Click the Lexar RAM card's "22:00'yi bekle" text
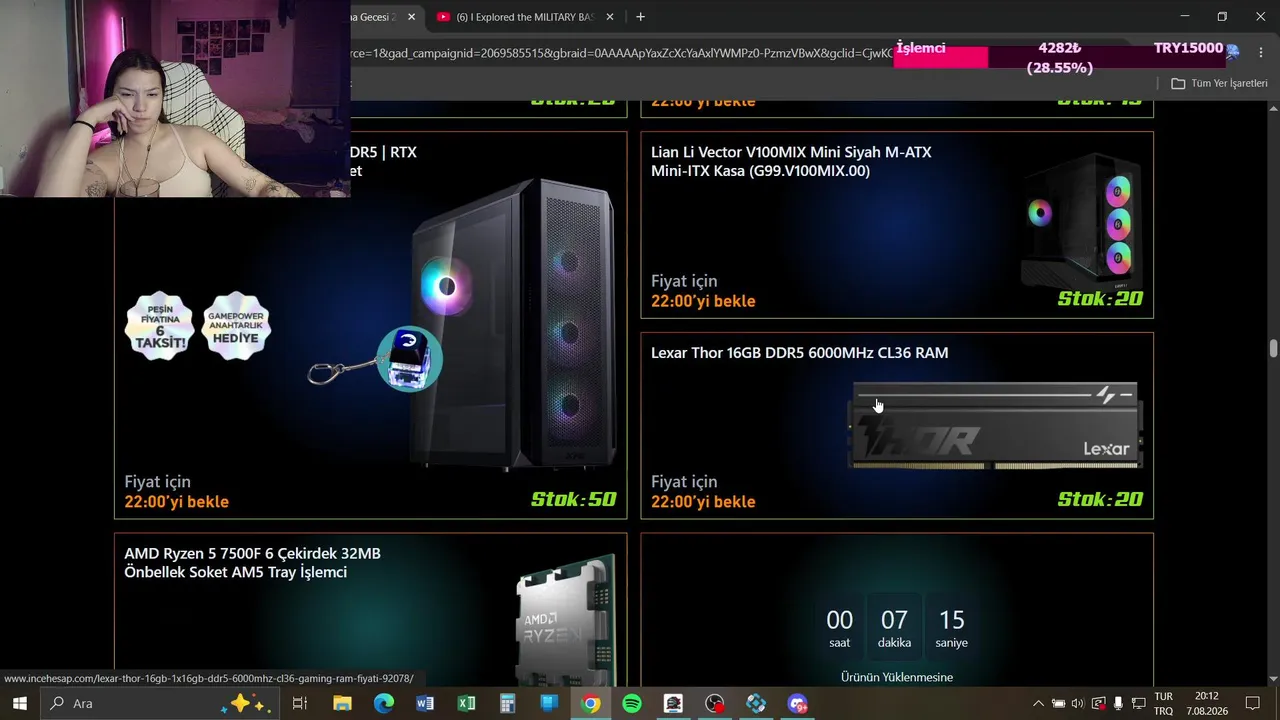Viewport: 1280px width, 720px height. [703, 502]
